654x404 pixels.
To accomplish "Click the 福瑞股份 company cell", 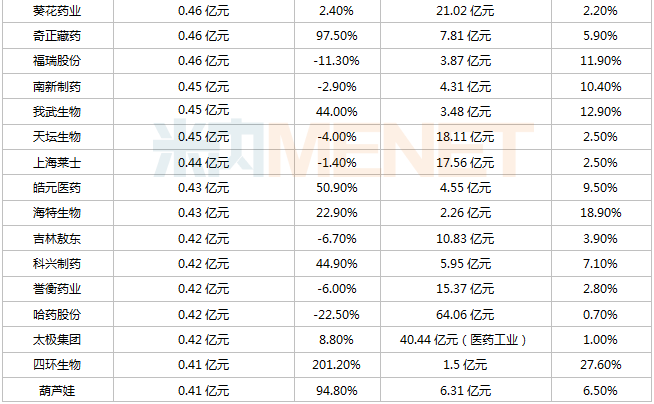I will [x=57, y=61].
